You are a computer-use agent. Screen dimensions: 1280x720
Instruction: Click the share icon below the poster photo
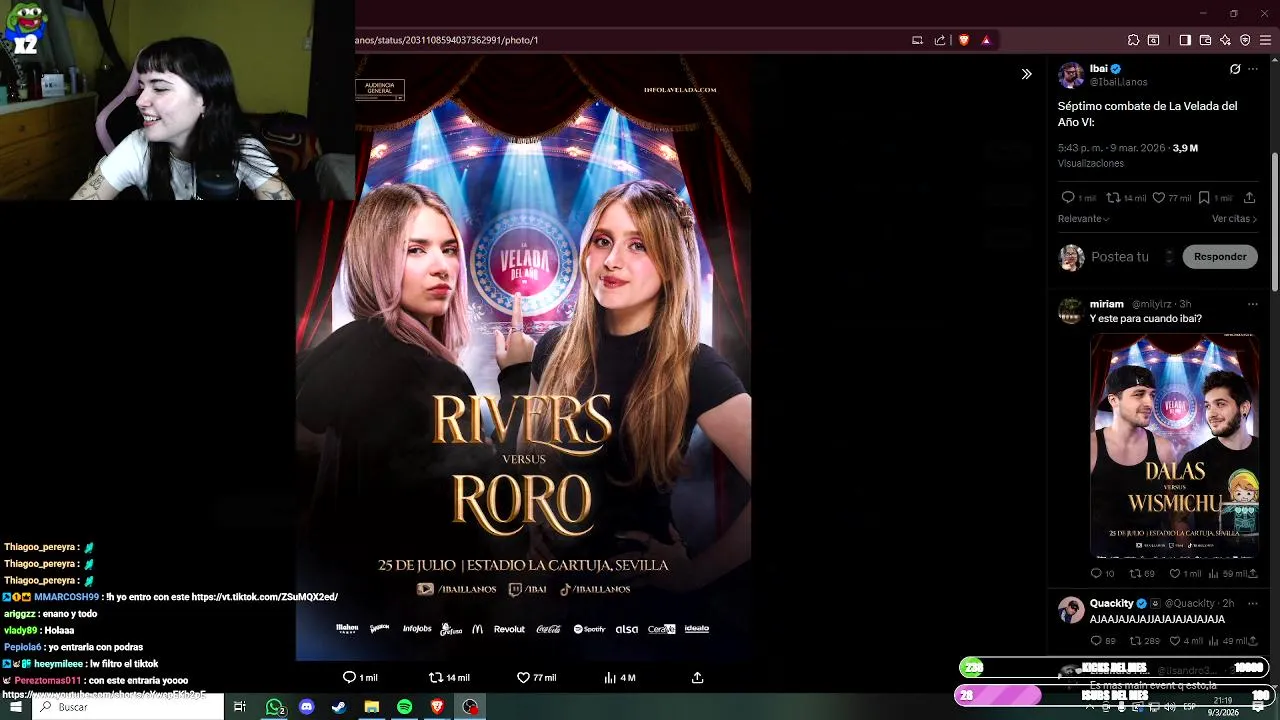click(x=698, y=677)
